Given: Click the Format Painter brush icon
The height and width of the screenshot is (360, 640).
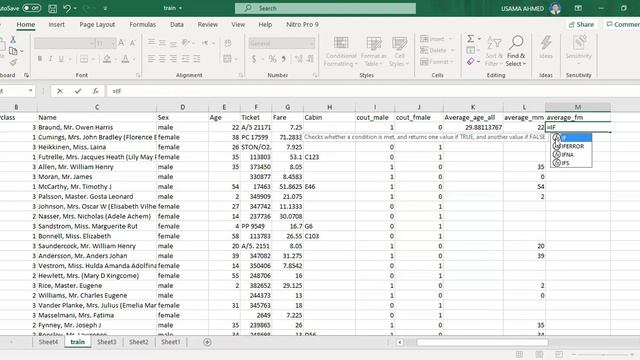Looking at the screenshot, I should [x=13, y=62].
